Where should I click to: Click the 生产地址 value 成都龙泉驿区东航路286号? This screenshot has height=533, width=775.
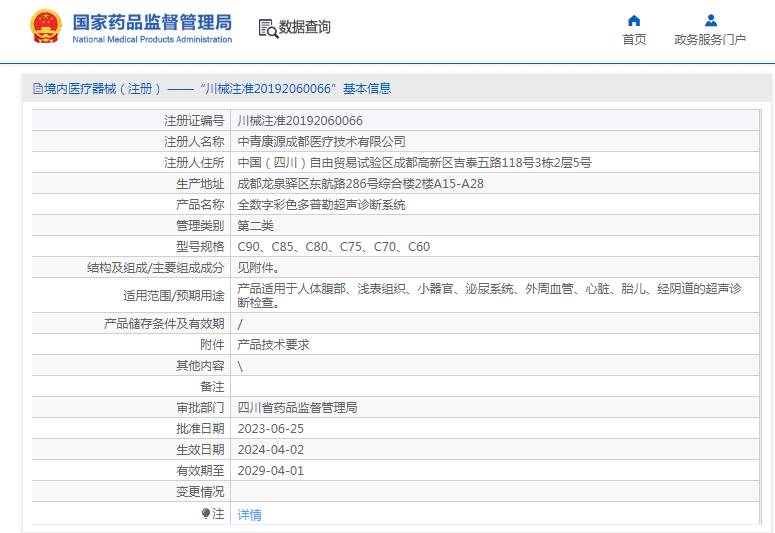click(x=360, y=184)
